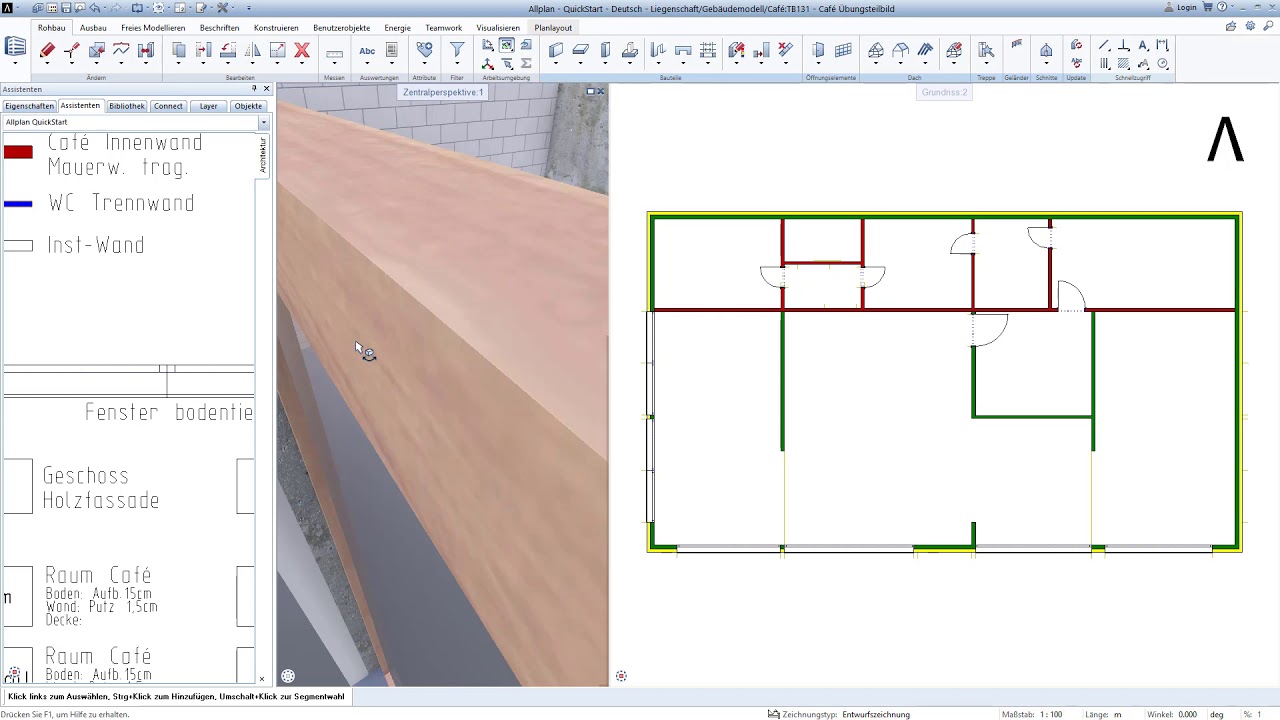Expand the dropdown below the stair tool

(986, 65)
